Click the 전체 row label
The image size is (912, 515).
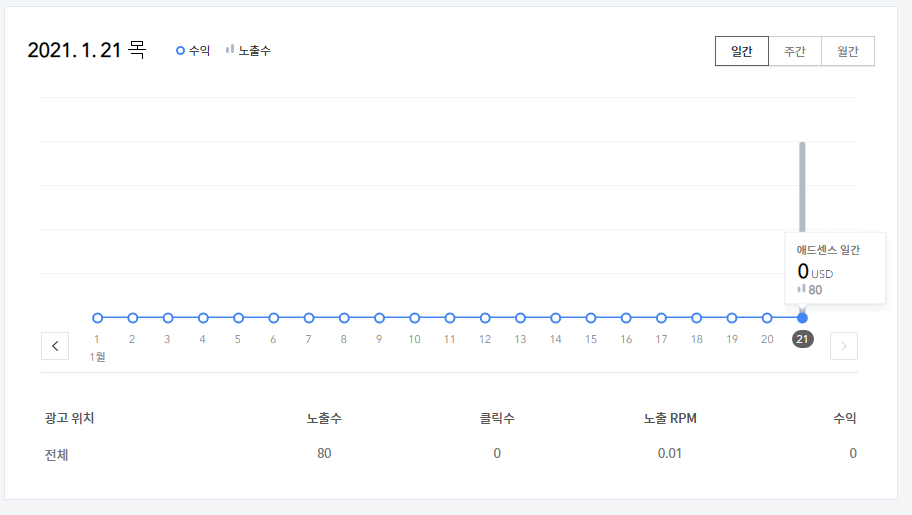click(56, 454)
